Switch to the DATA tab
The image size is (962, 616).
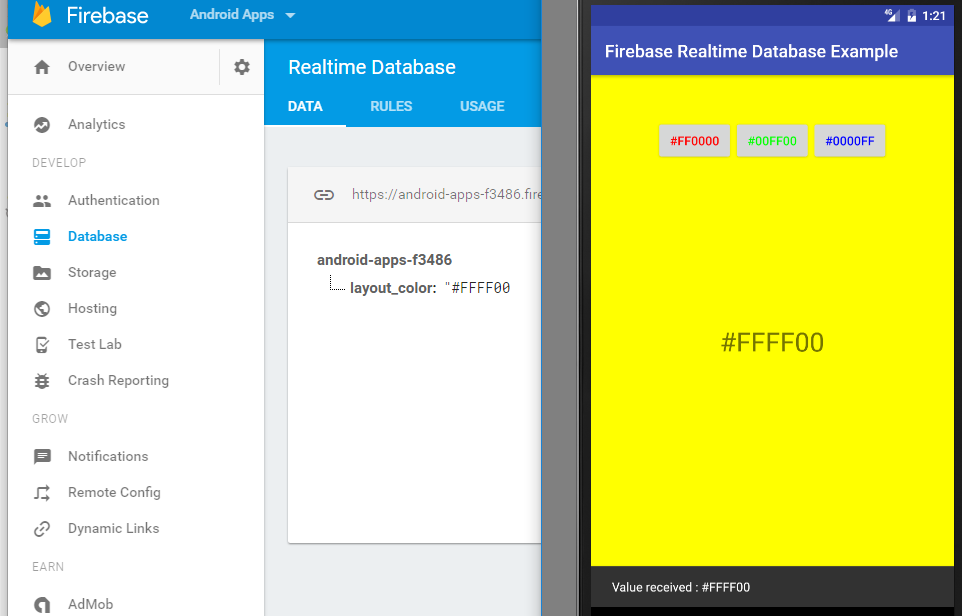pyautogui.click(x=305, y=106)
